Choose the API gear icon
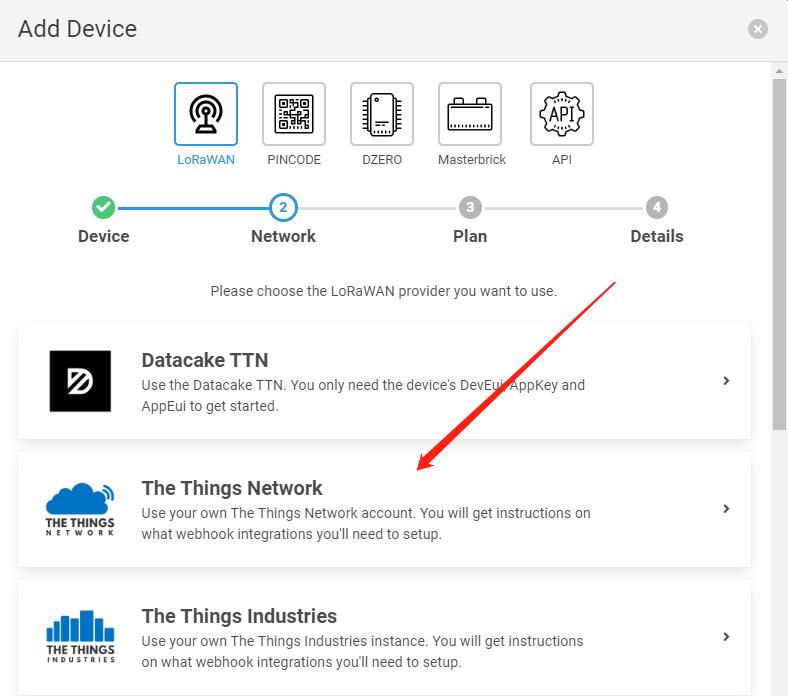This screenshot has width=788, height=696. click(562, 114)
